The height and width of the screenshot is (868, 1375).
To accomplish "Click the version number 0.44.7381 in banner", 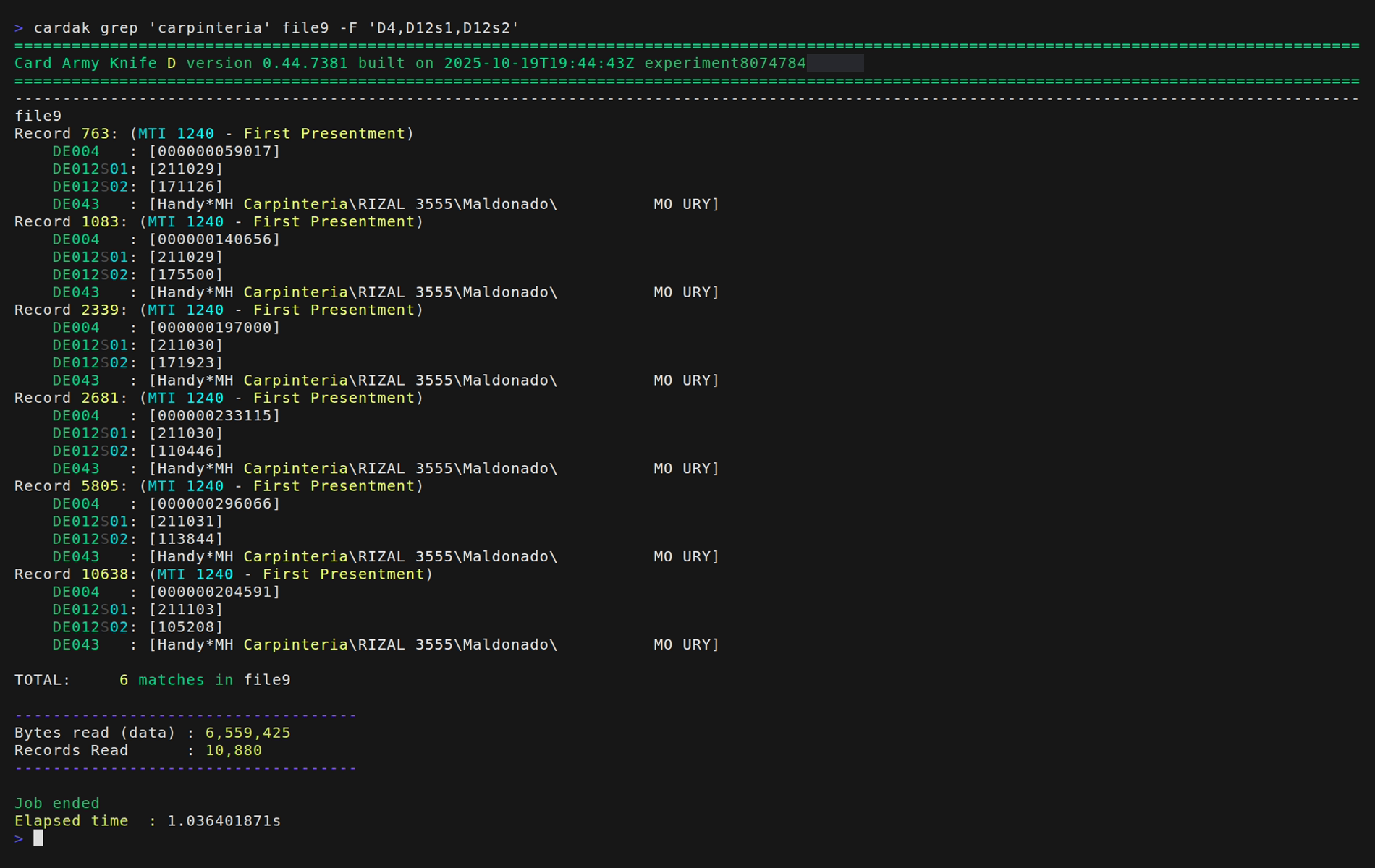I will point(305,64).
